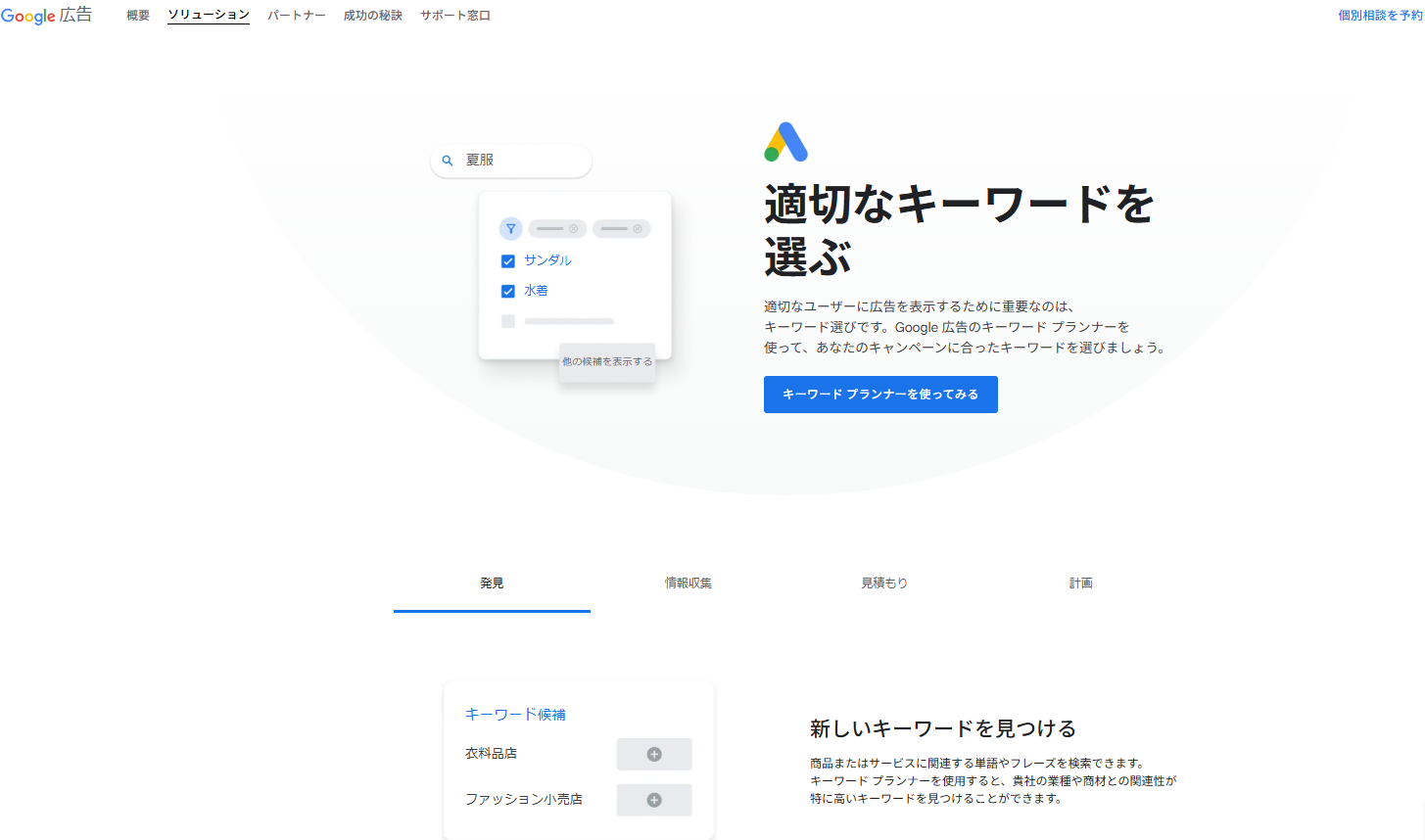The width and height of the screenshot is (1425, 840).
Task: Click the 衣料品店 keyword text
Action: point(491,754)
